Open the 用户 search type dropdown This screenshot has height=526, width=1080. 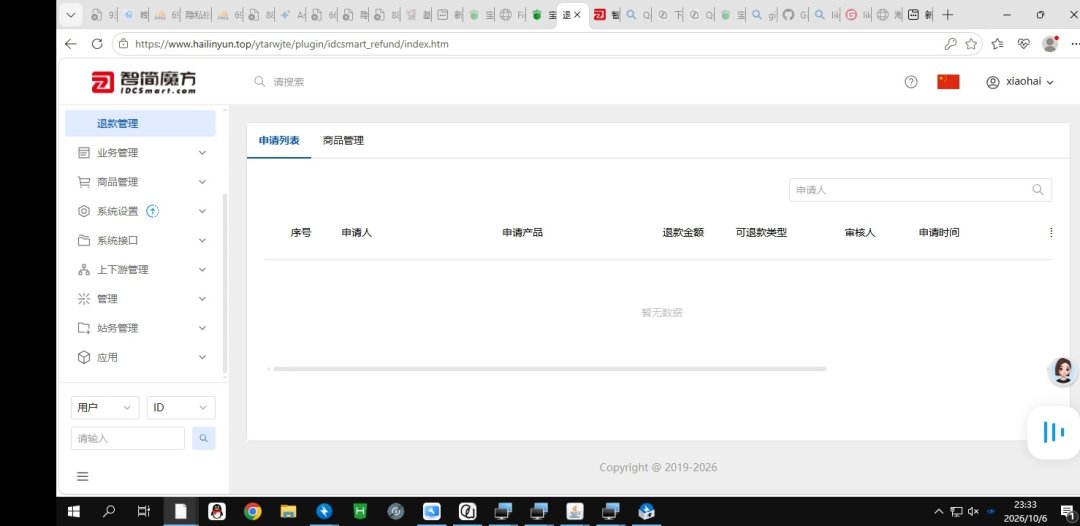pyautogui.click(x=105, y=408)
